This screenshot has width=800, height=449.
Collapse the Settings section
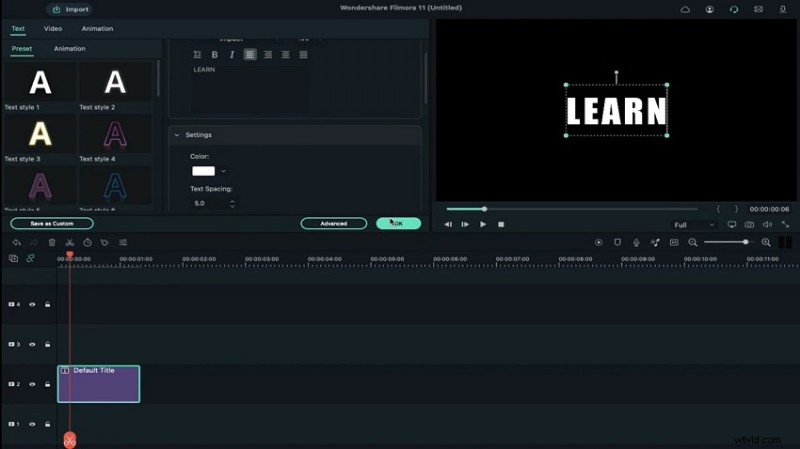tap(177, 135)
